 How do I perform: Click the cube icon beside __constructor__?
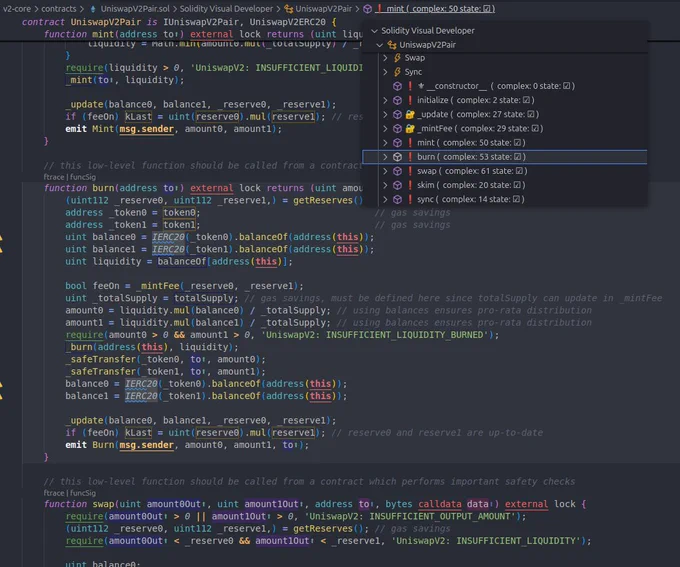[x=397, y=86]
